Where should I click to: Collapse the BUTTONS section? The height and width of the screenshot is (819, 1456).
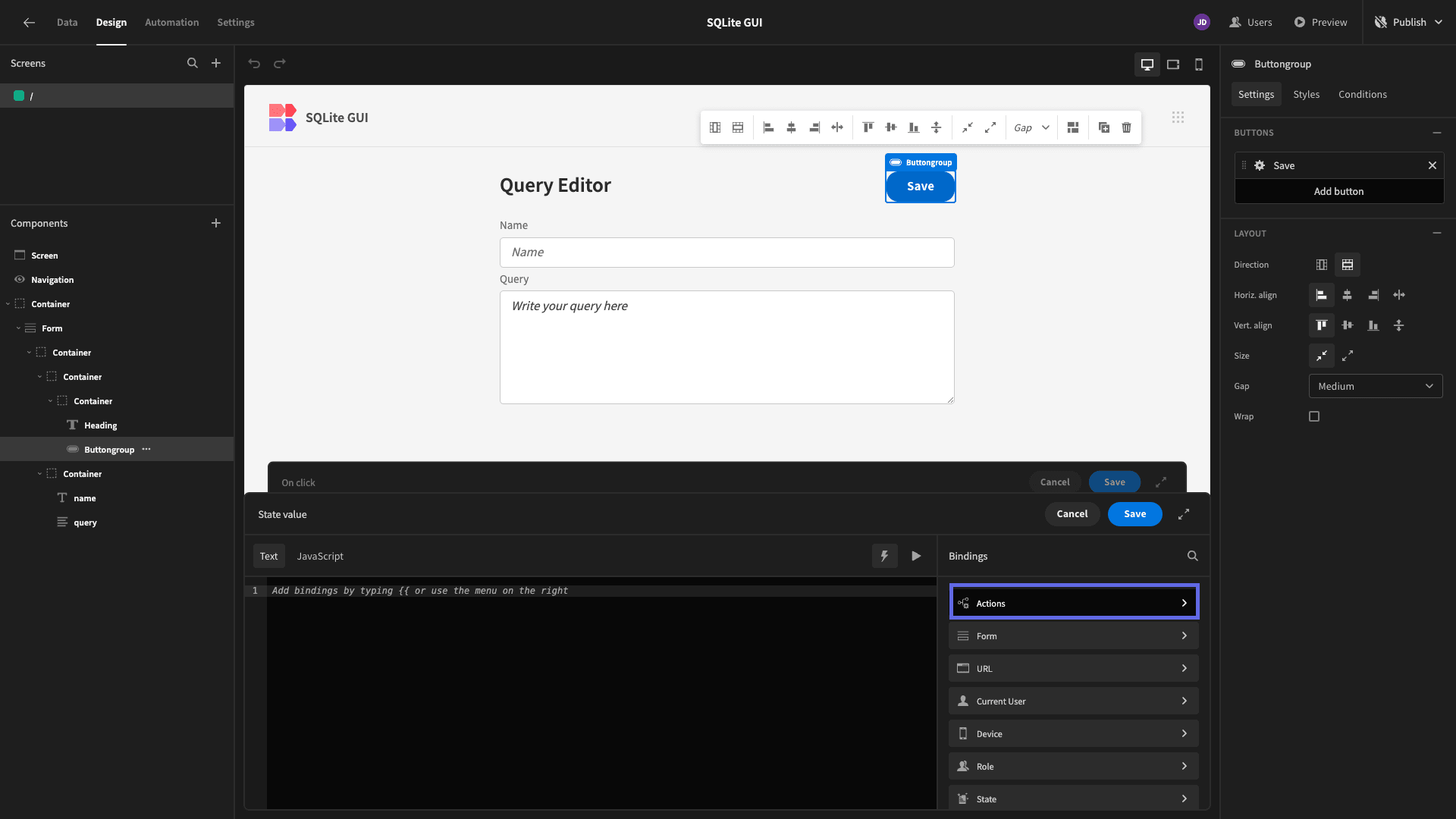tap(1437, 133)
